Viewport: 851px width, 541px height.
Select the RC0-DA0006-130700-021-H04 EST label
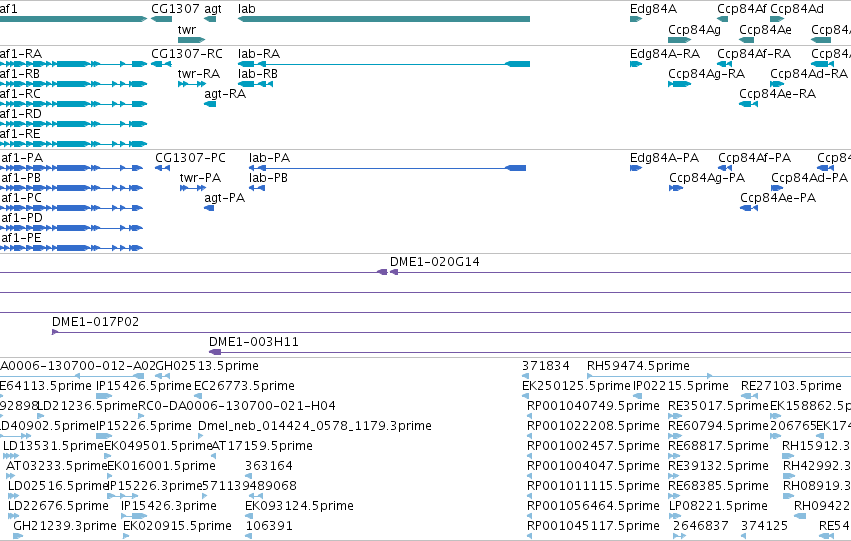coord(237,406)
